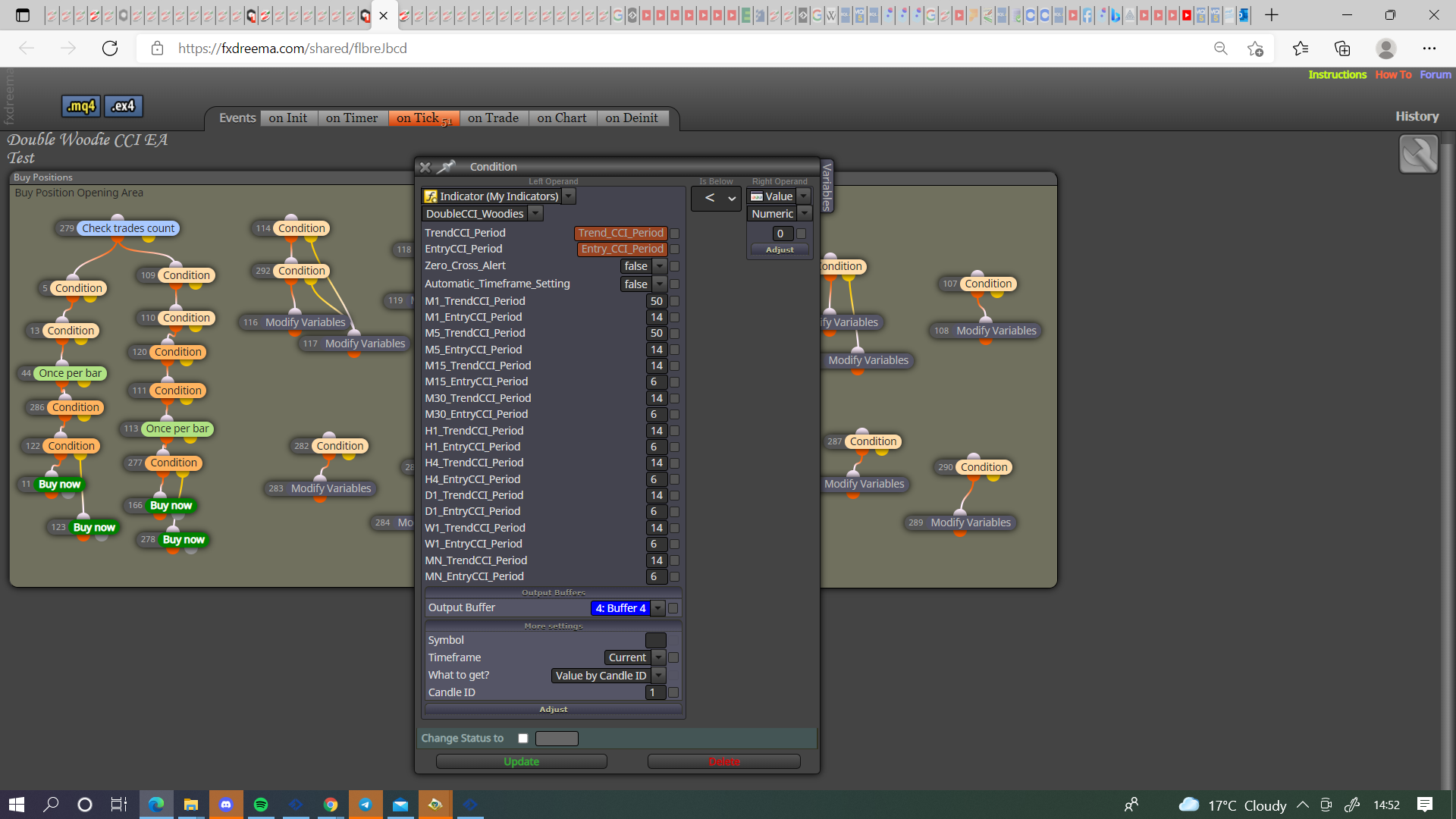Toggle the checkbox beside Output Buffer
Viewport: 1456px width, 819px height.
point(673,608)
